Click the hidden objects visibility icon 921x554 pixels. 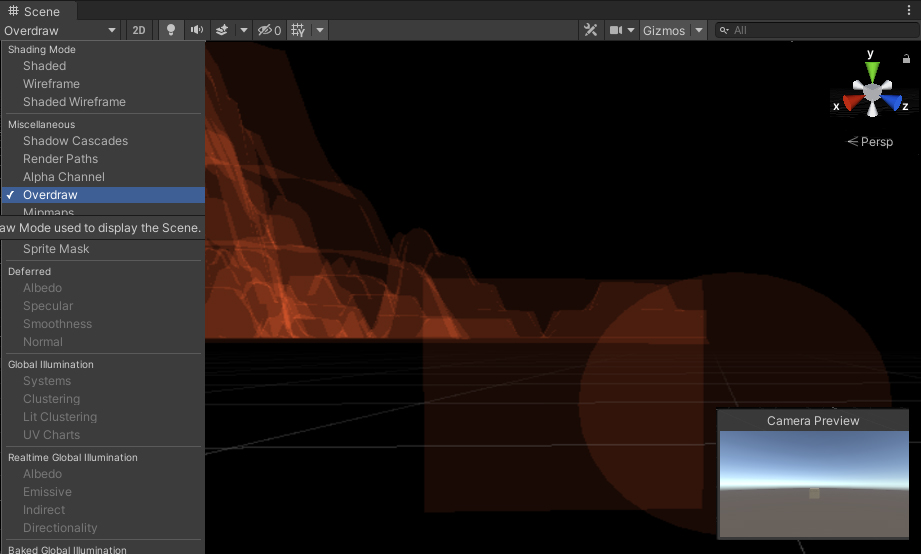269,30
